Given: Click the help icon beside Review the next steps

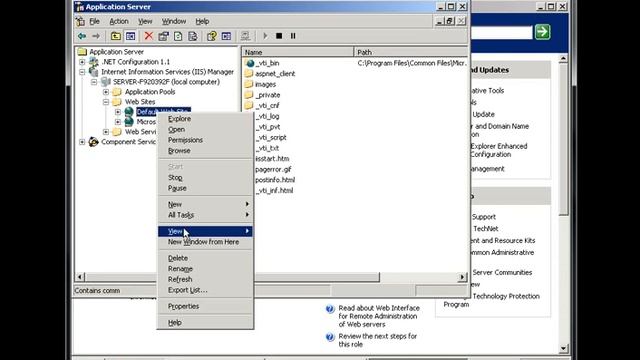Looking at the screenshot, I should click(330, 337).
